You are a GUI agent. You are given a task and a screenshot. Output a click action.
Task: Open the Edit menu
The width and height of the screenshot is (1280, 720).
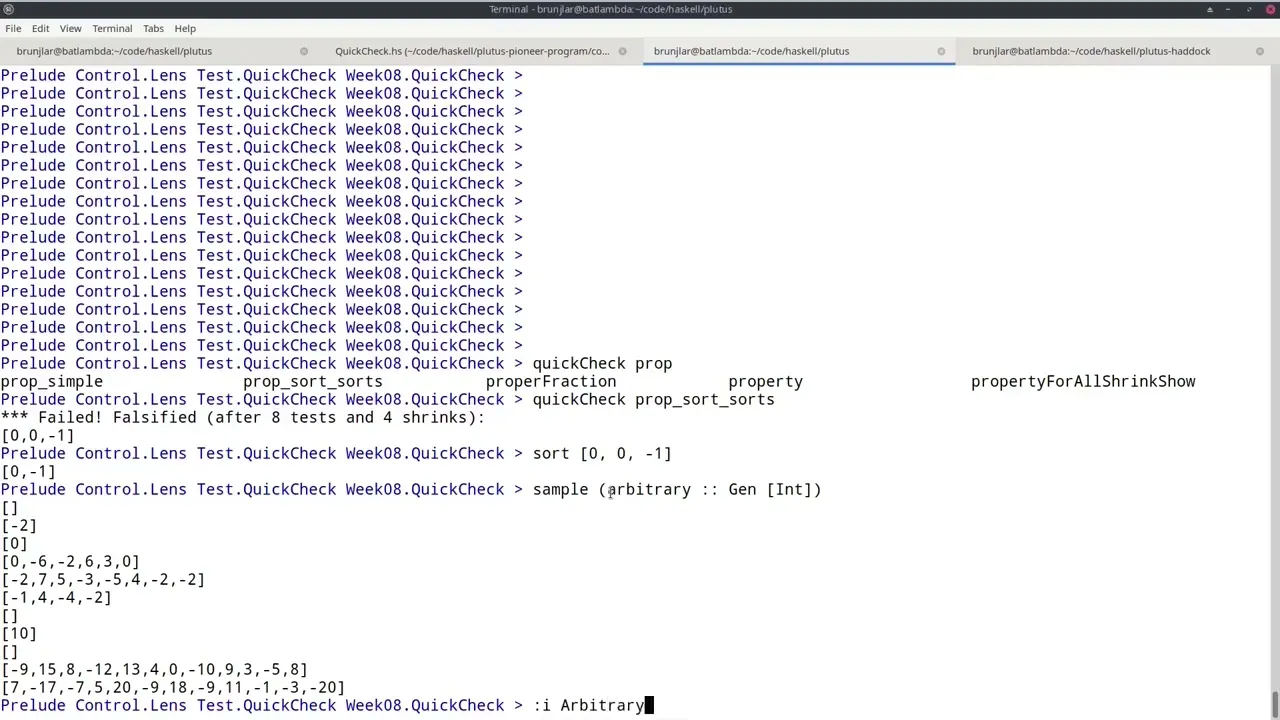pos(40,28)
